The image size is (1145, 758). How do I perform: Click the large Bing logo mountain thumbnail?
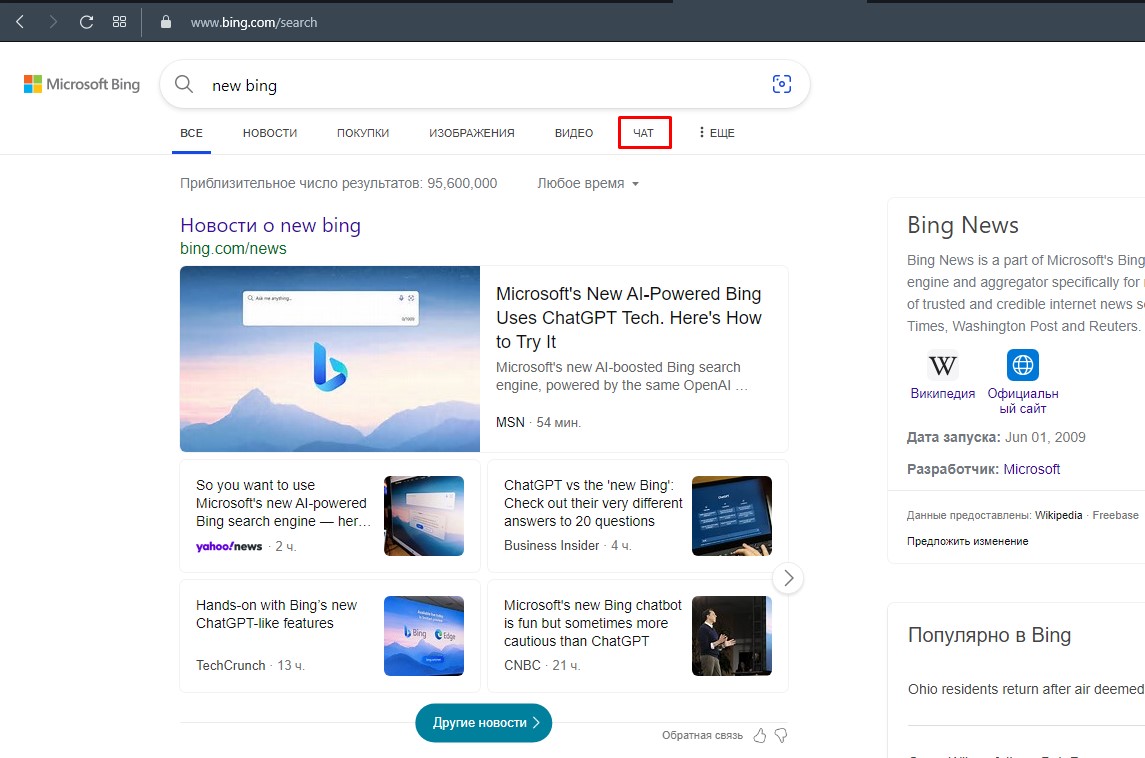point(330,359)
